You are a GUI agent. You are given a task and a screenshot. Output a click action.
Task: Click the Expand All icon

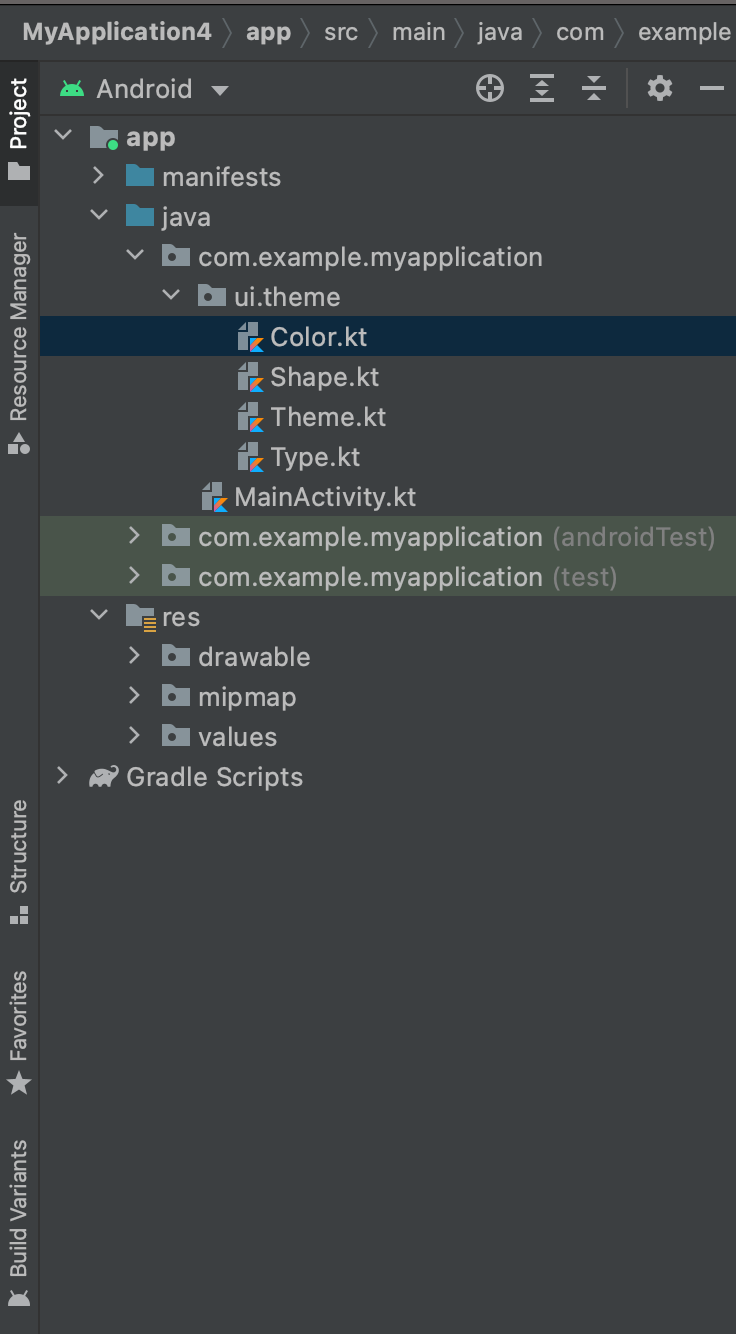[542, 89]
